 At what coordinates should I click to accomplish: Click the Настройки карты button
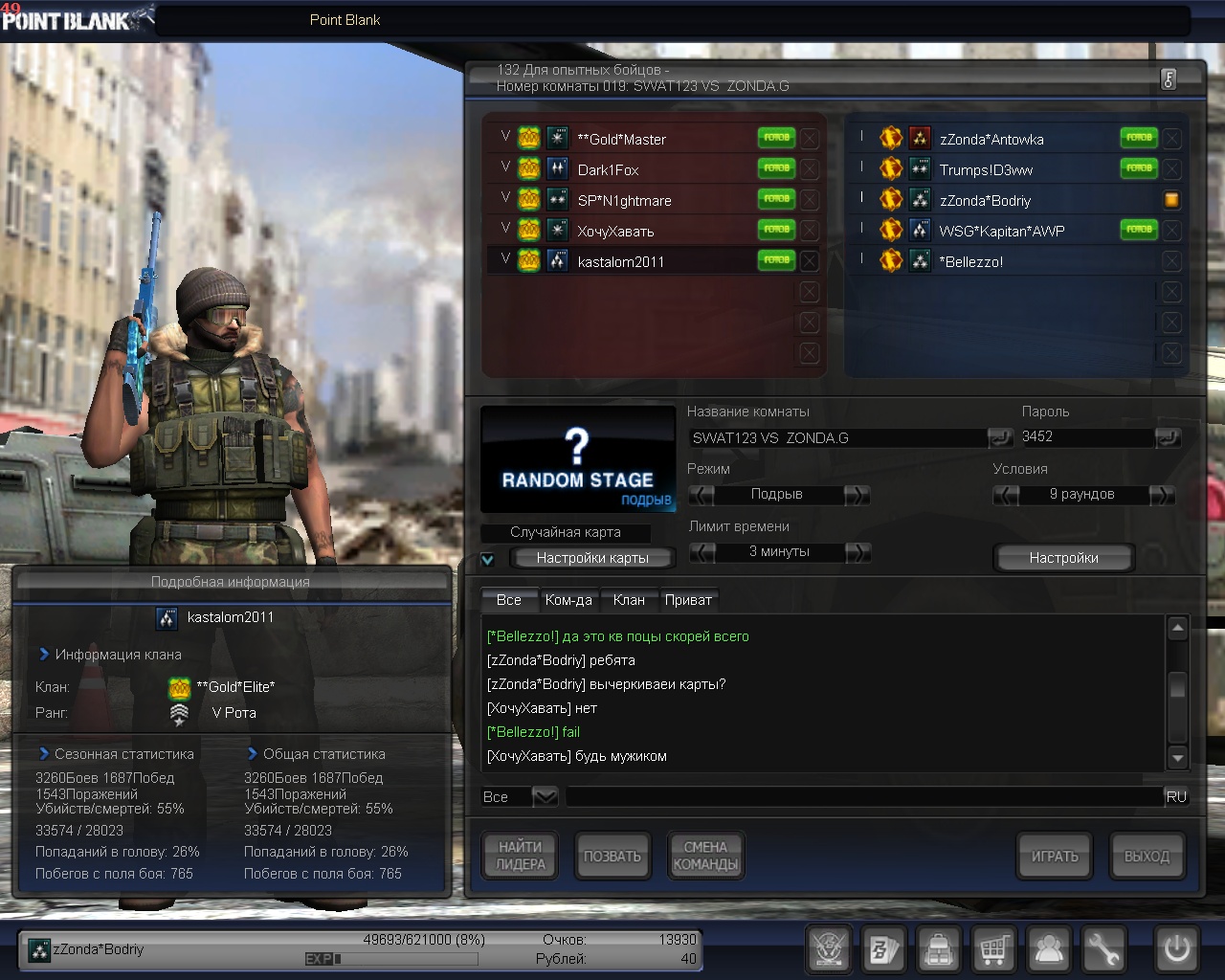pyautogui.click(x=592, y=558)
